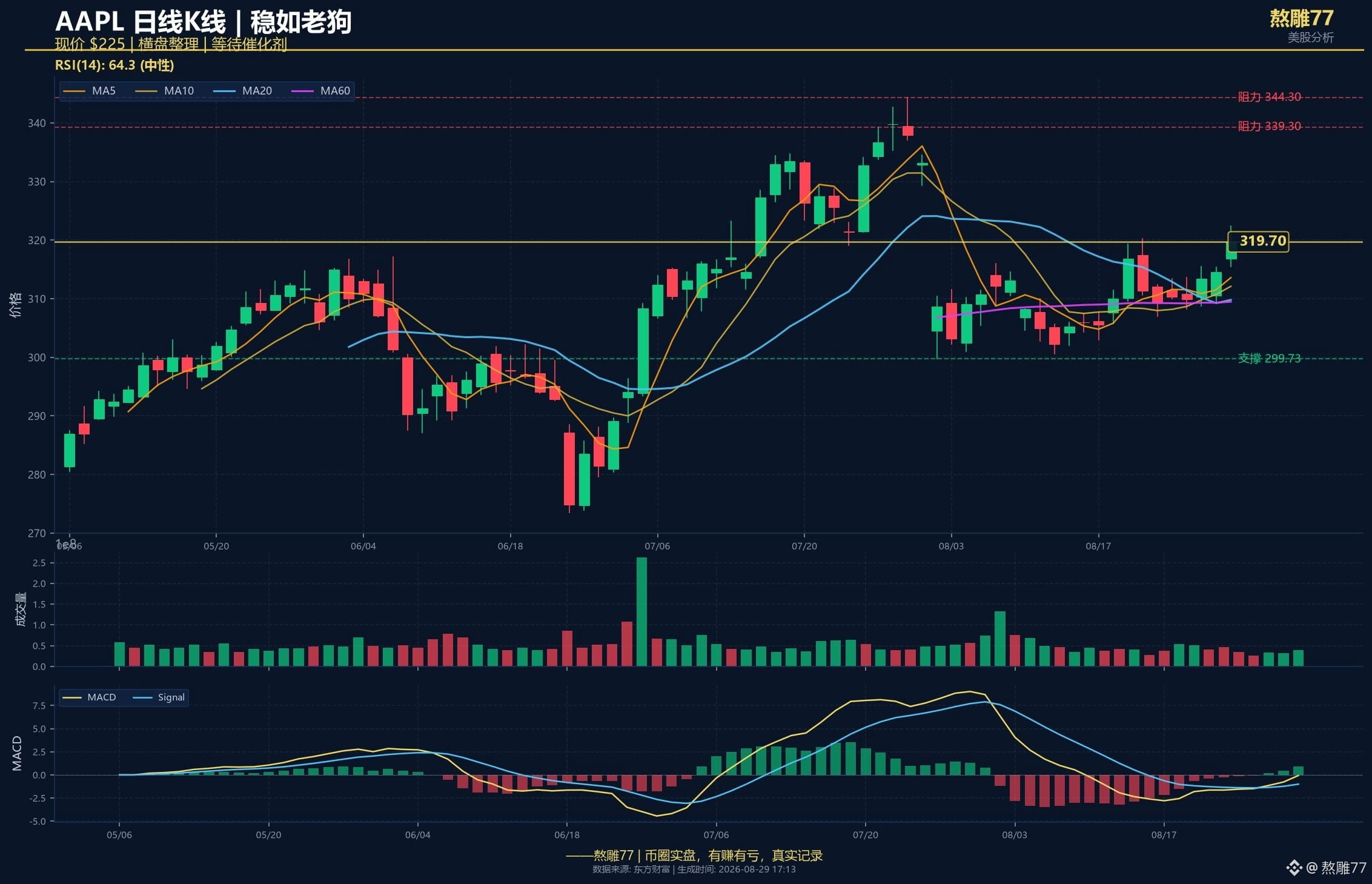Click the 320 tick on the price axis
The image size is (1372, 884).
[x=36, y=241]
